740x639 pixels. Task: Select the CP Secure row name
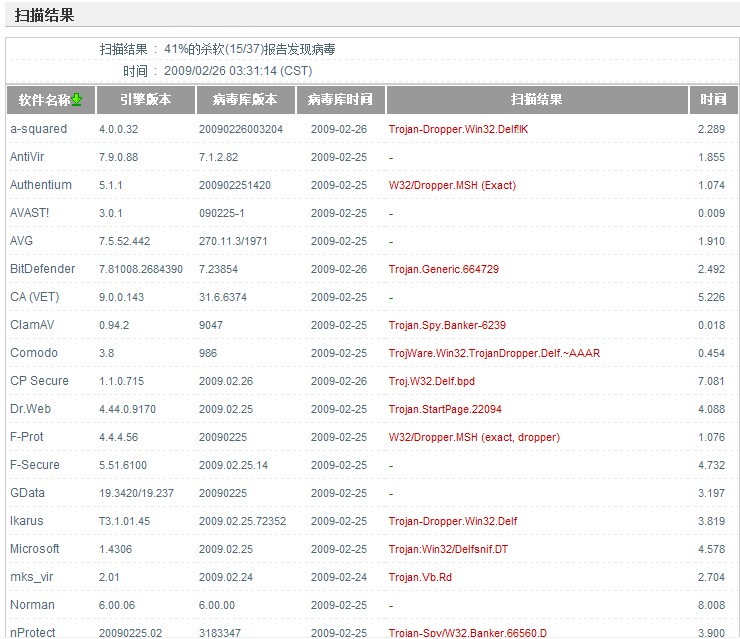pyautogui.click(x=39, y=381)
